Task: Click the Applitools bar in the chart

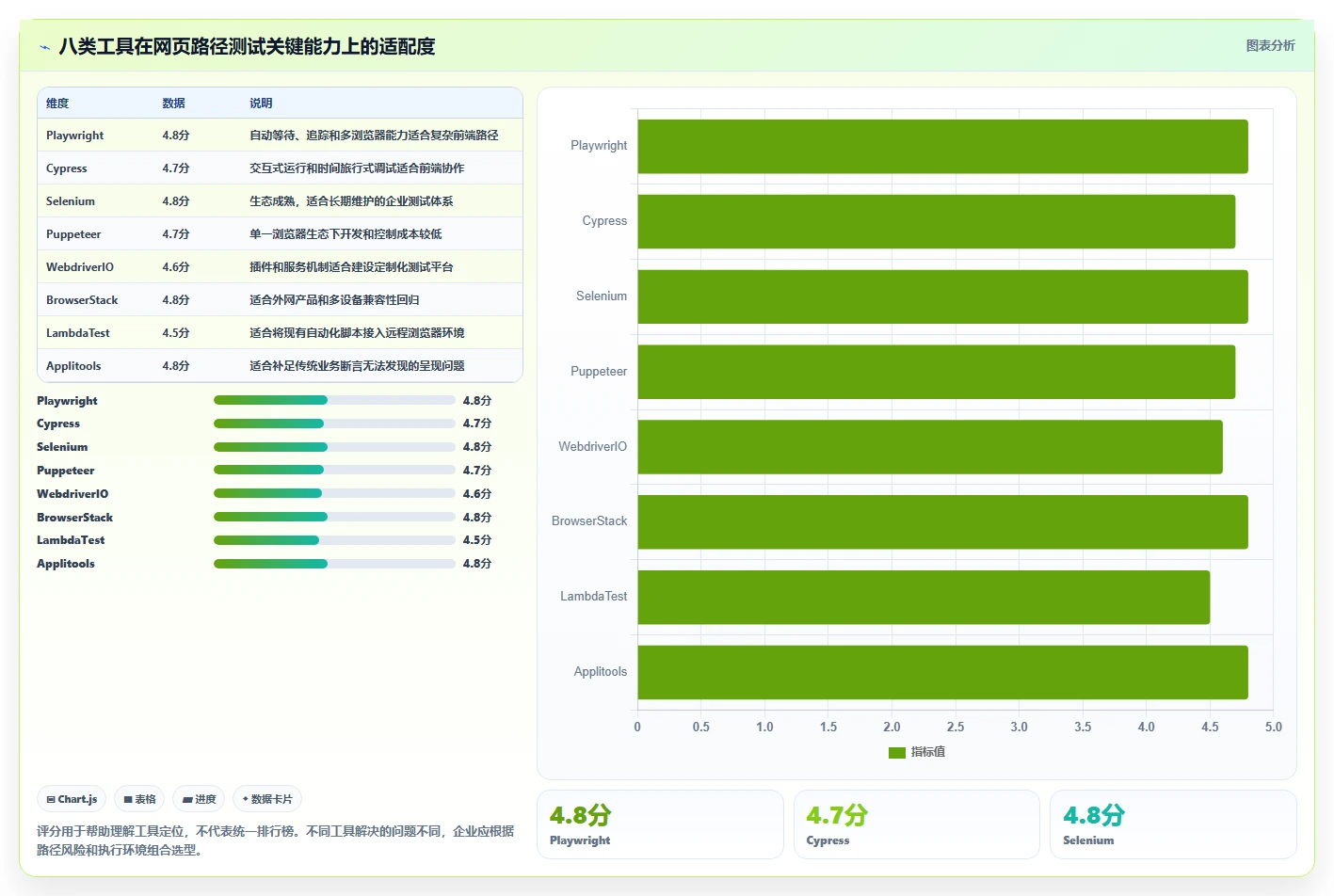Action: pos(942,672)
